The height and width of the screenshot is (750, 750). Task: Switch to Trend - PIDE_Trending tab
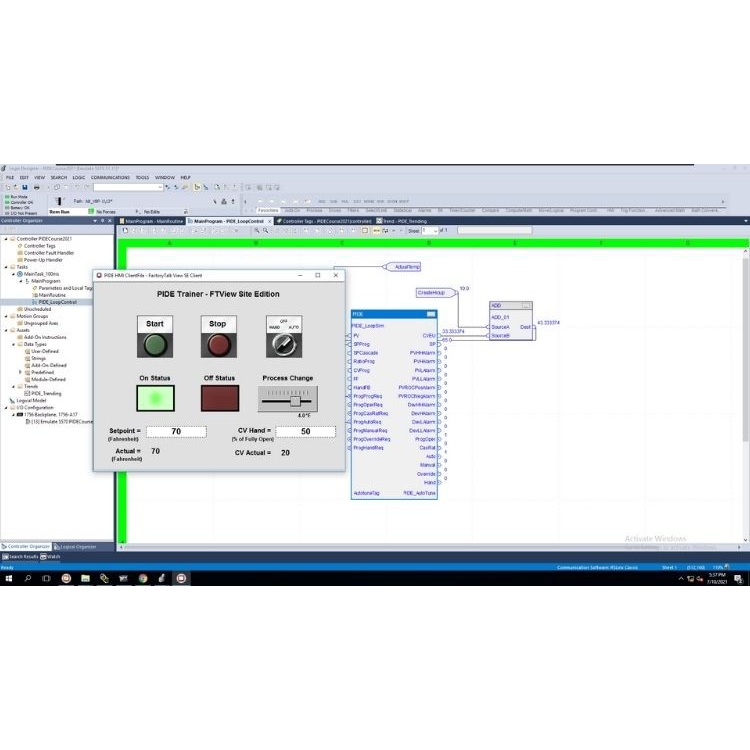[402, 221]
